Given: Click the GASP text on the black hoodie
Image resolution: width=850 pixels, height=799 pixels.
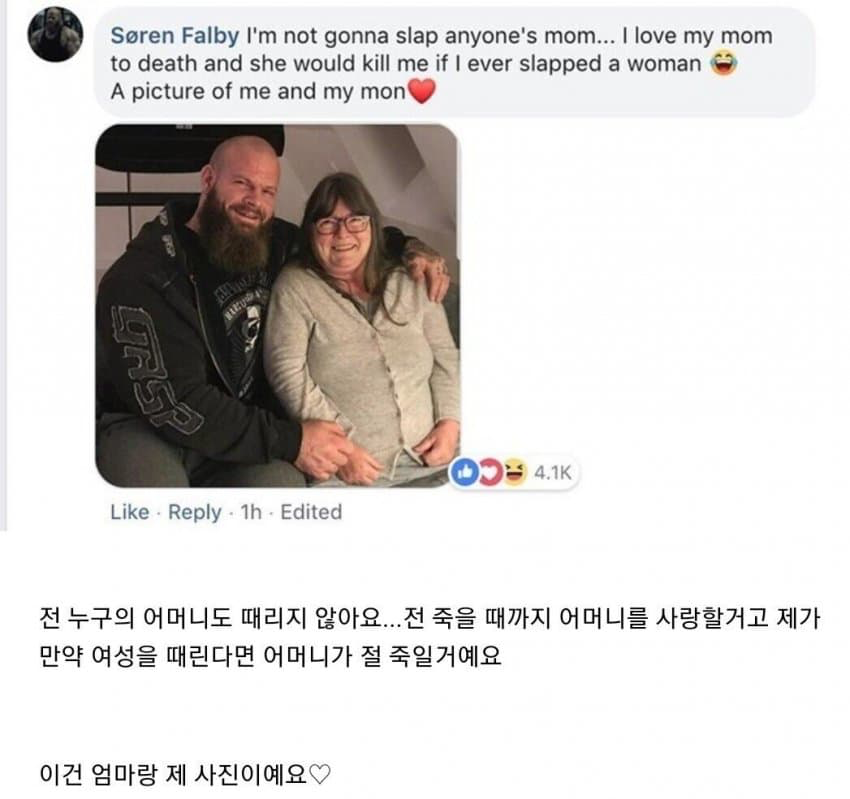Looking at the screenshot, I should tap(153, 369).
